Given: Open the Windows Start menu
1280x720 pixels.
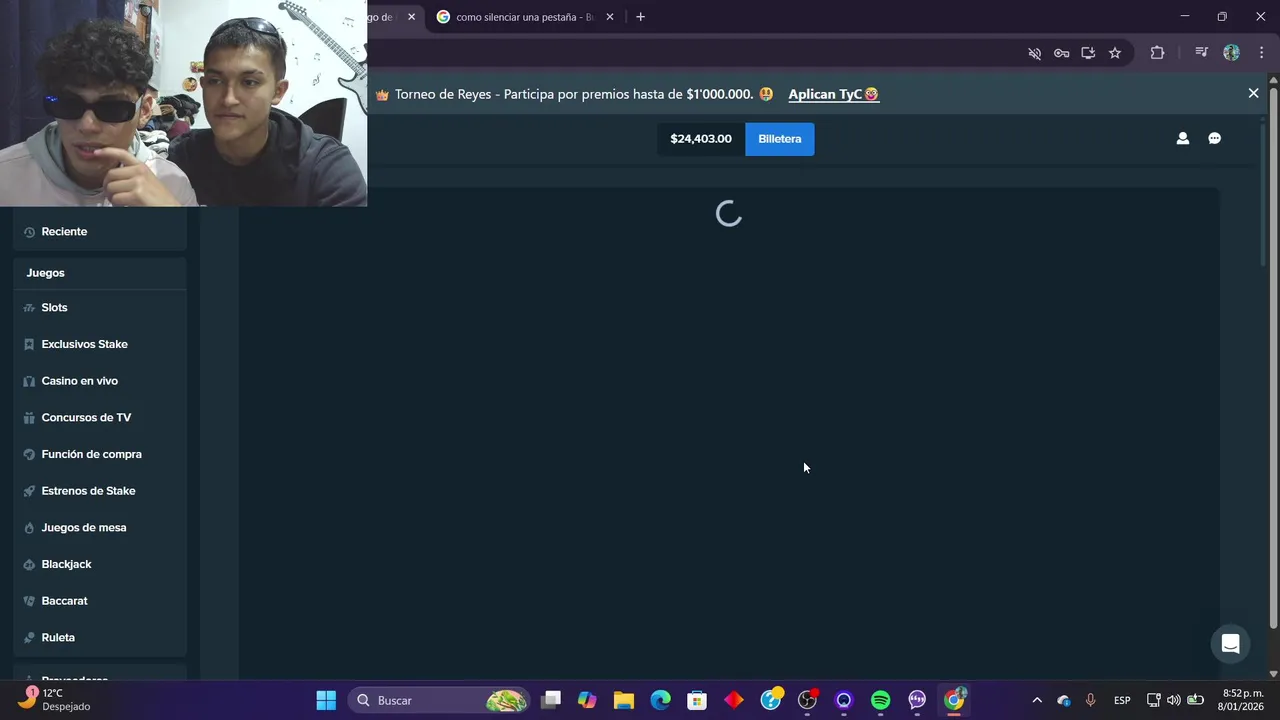Looking at the screenshot, I should [326, 700].
